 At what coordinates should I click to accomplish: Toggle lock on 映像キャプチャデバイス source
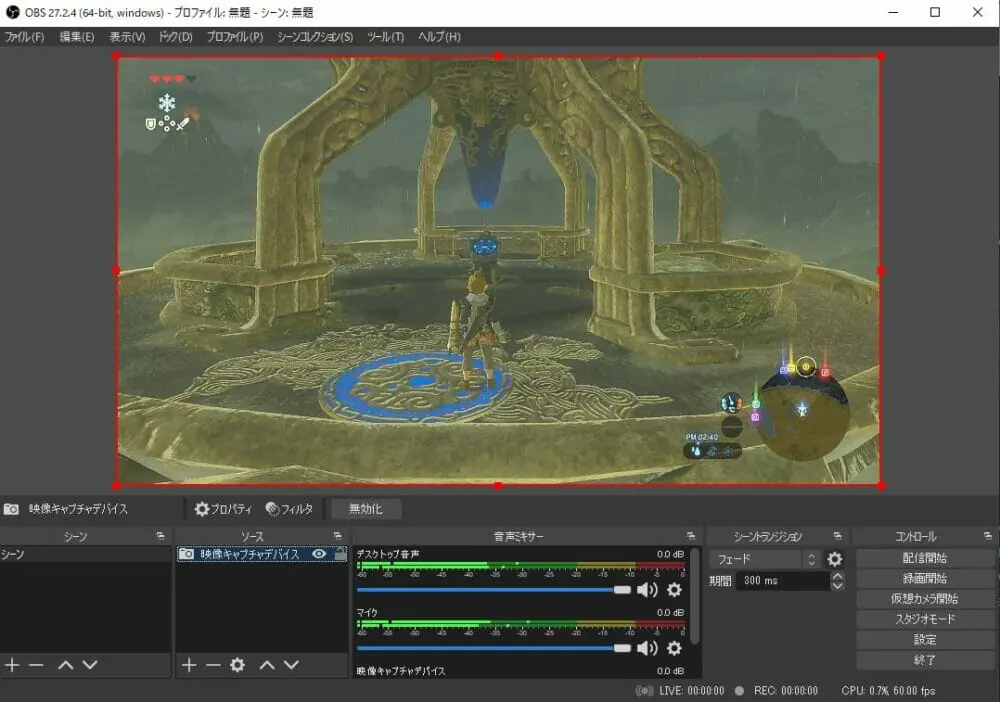point(340,554)
